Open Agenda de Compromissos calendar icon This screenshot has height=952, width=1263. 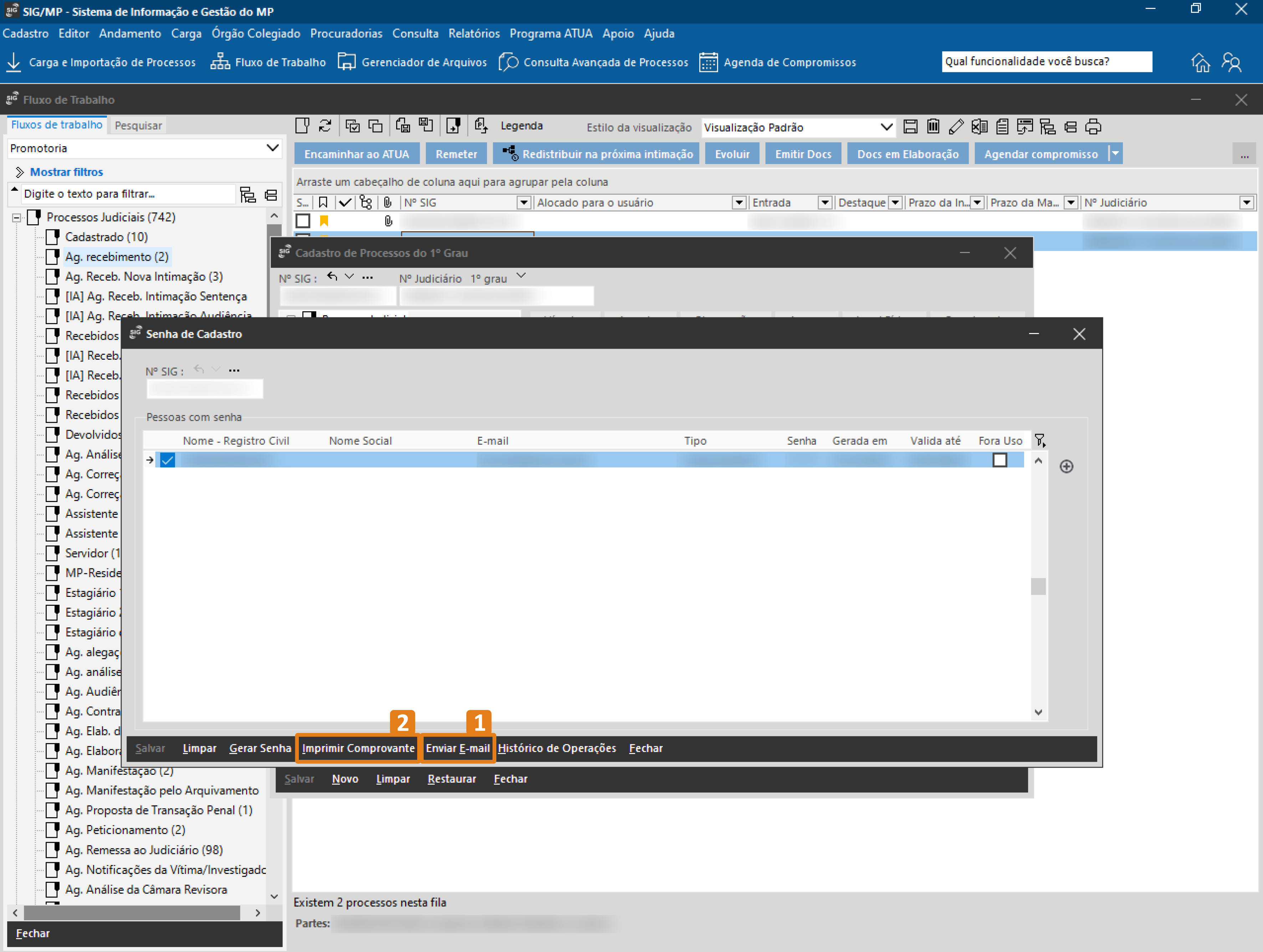[708, 62]
